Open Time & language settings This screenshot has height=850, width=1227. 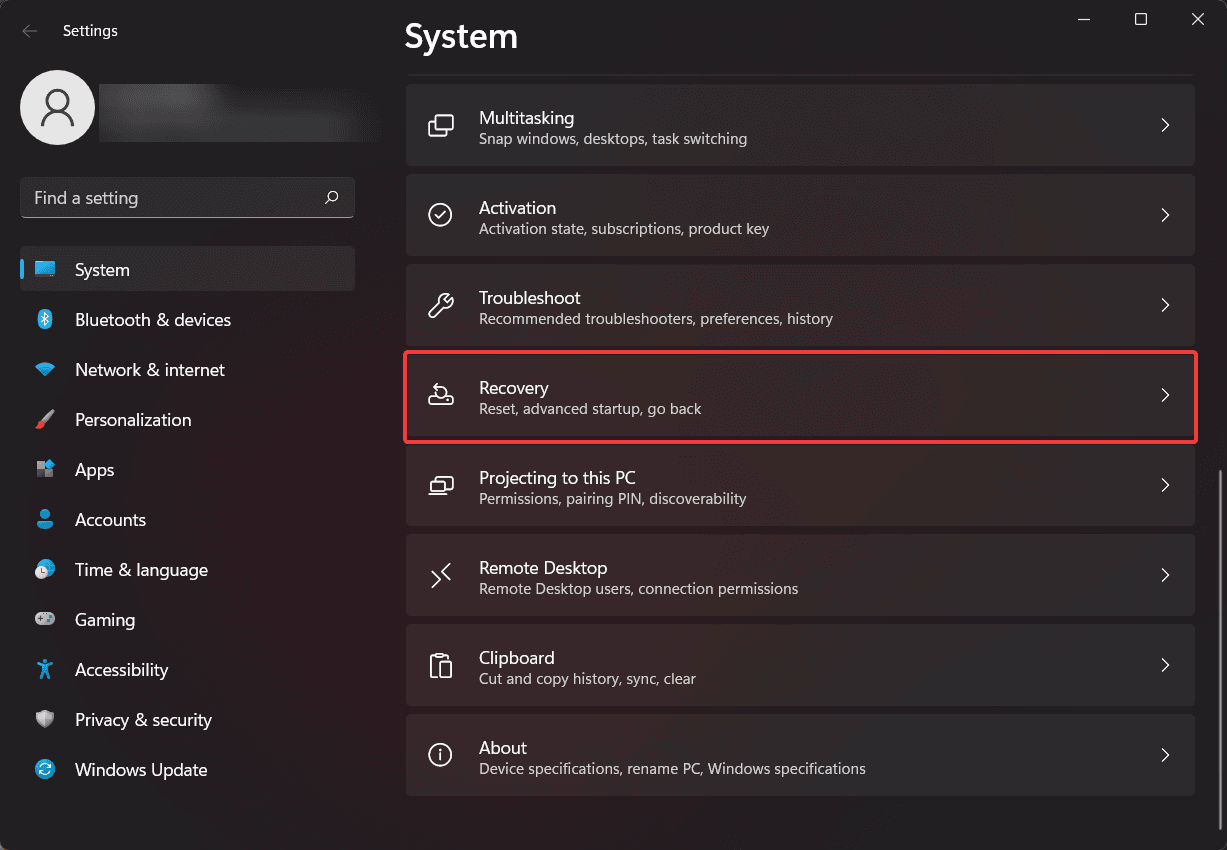[141, 570]
